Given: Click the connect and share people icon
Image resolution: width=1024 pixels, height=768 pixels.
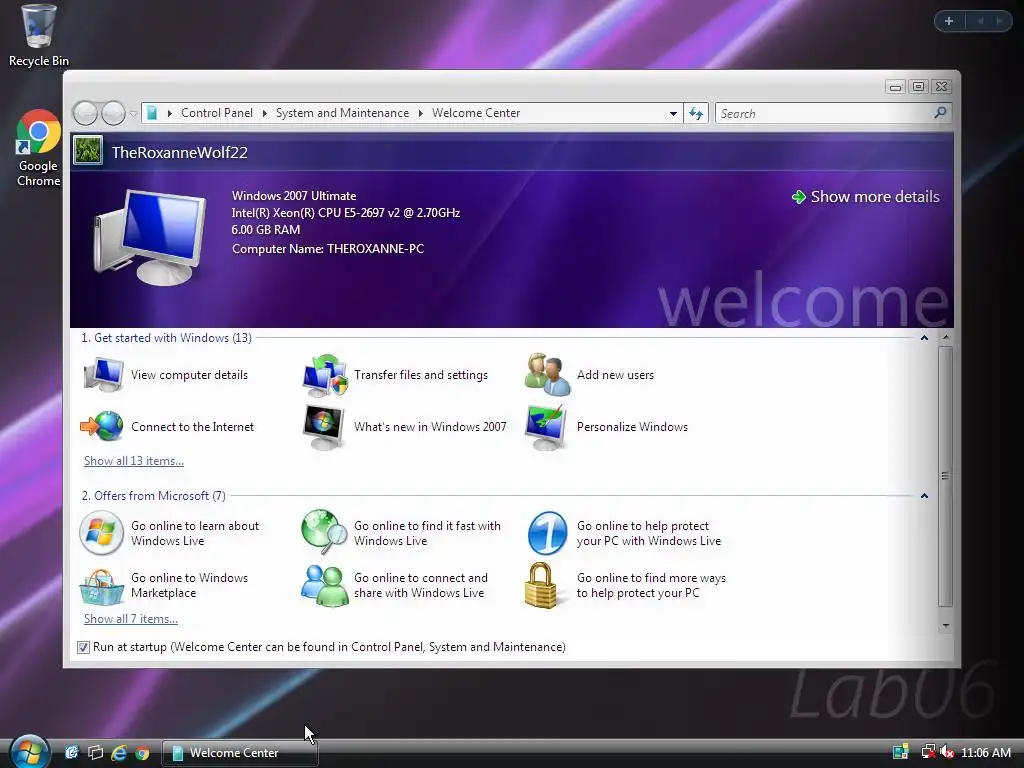Looking at the screenshot, I should click(x=325, y=586).
